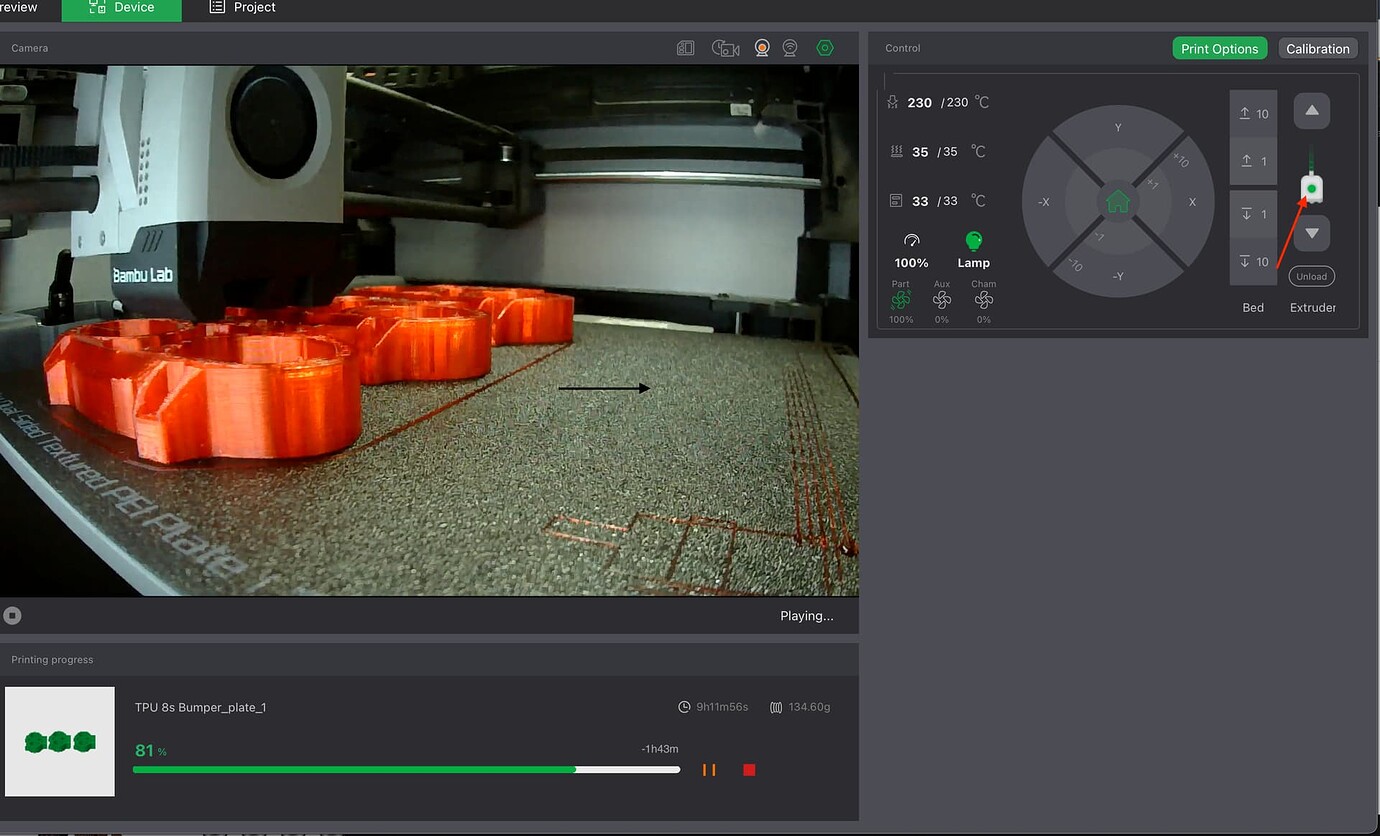Viewport: 1380px width, 836px height.
Task: Edit bed temperature value 35
Action: tap(920, 152)
